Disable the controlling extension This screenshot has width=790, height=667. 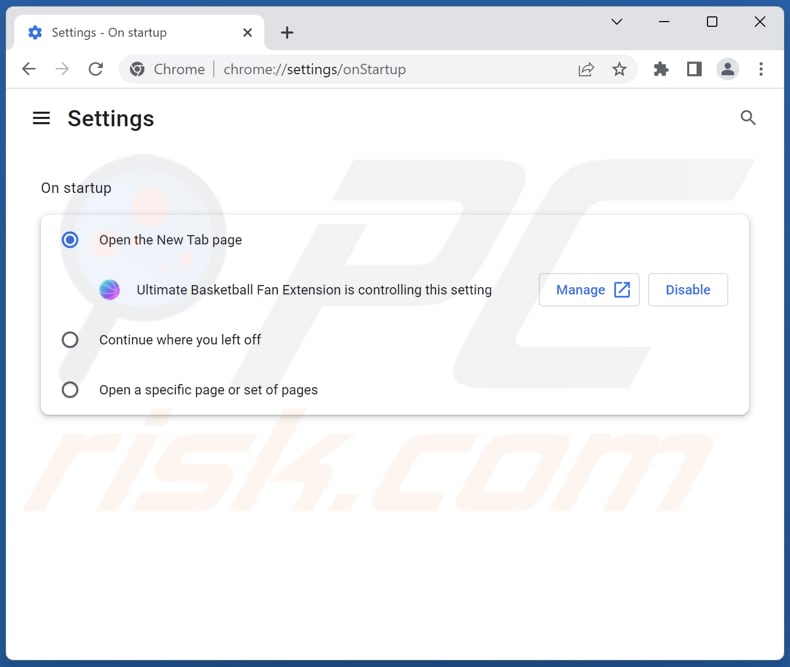click(688, 290)
